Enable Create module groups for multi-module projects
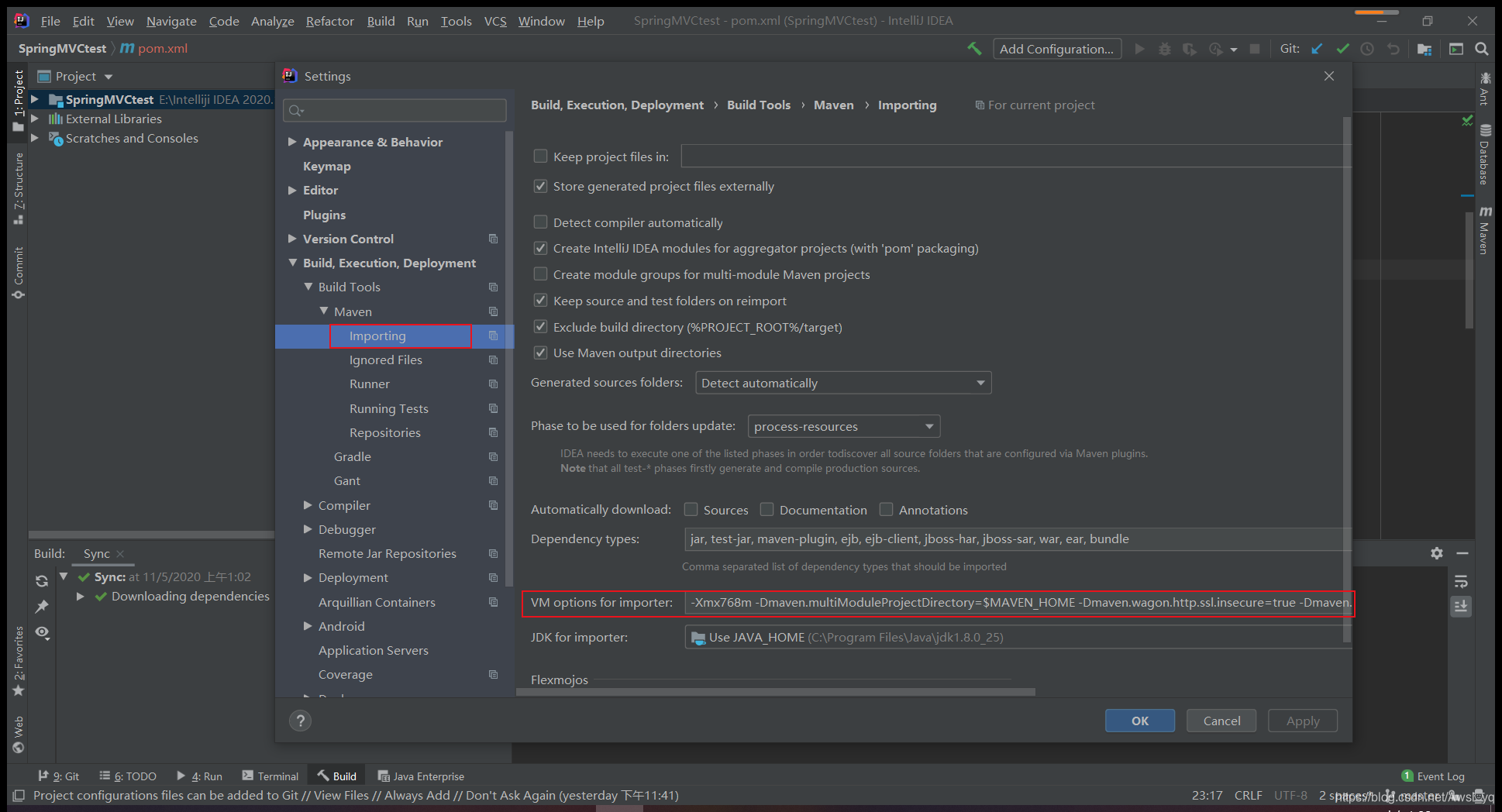The width and height of the screenshot is (1502, 812). click(540, 274)
